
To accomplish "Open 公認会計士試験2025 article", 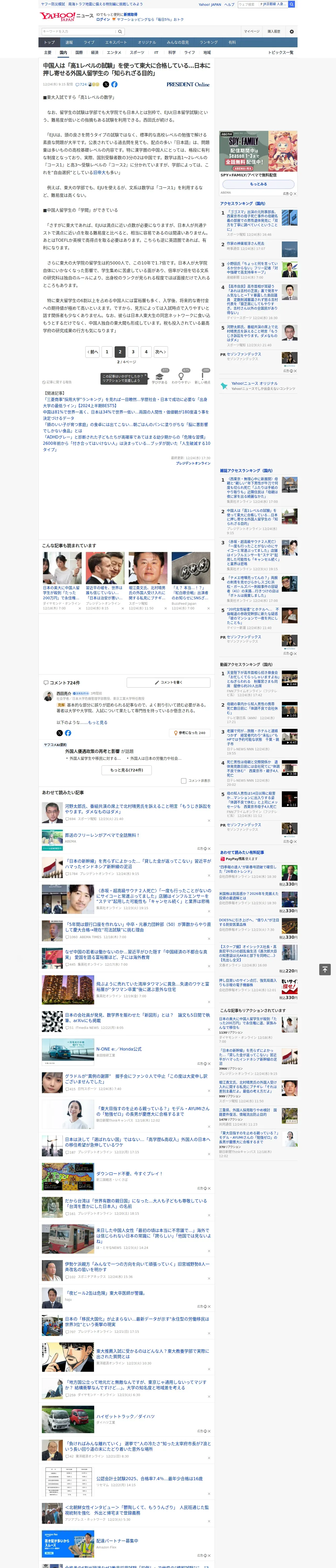I will (x=149, y=1479).
